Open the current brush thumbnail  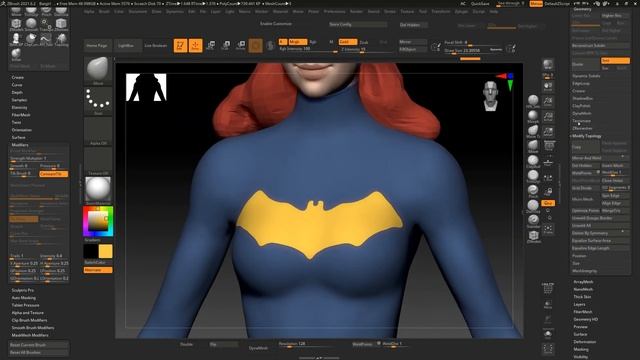point(98,71)
